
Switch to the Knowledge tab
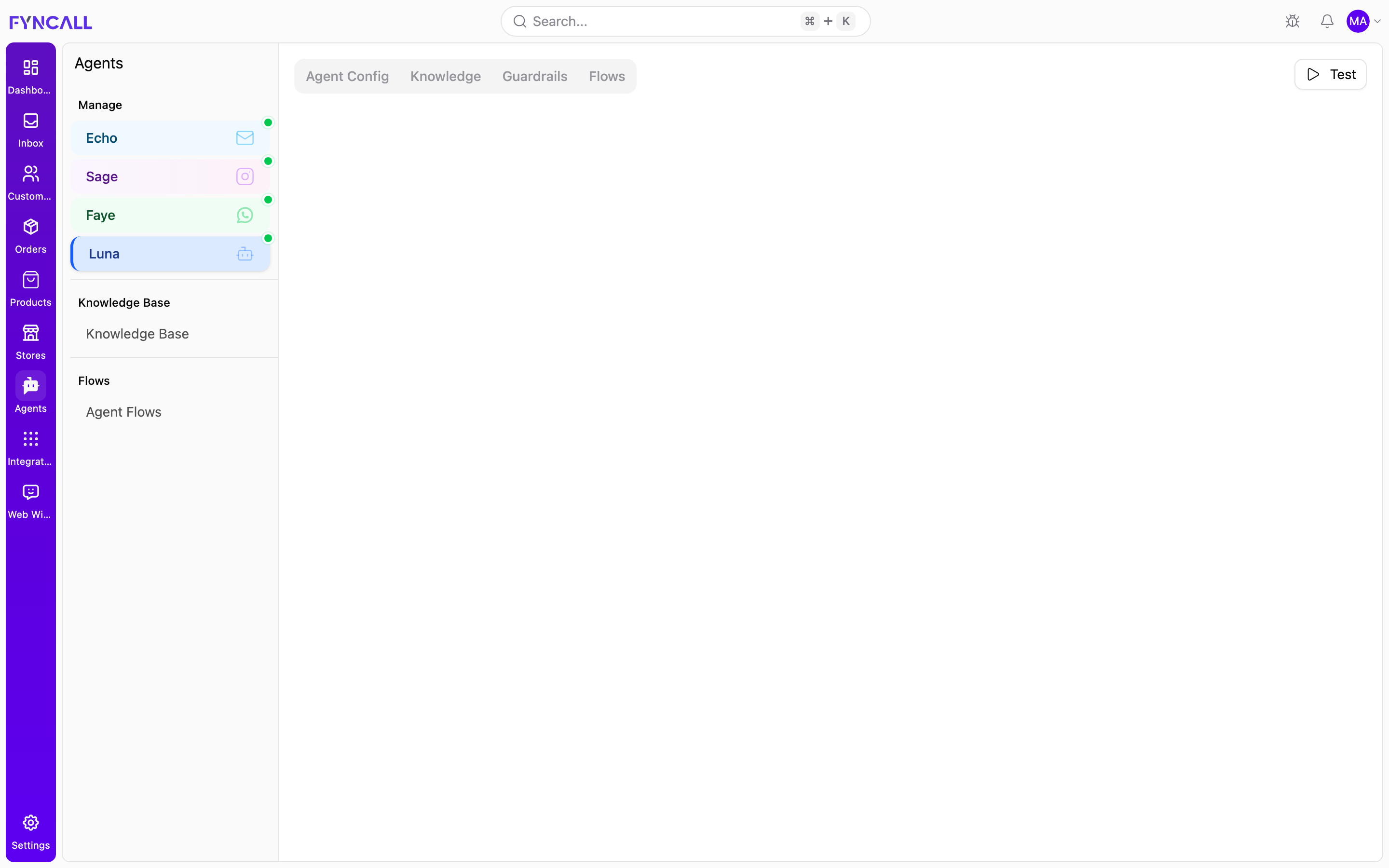click(446, 76)
